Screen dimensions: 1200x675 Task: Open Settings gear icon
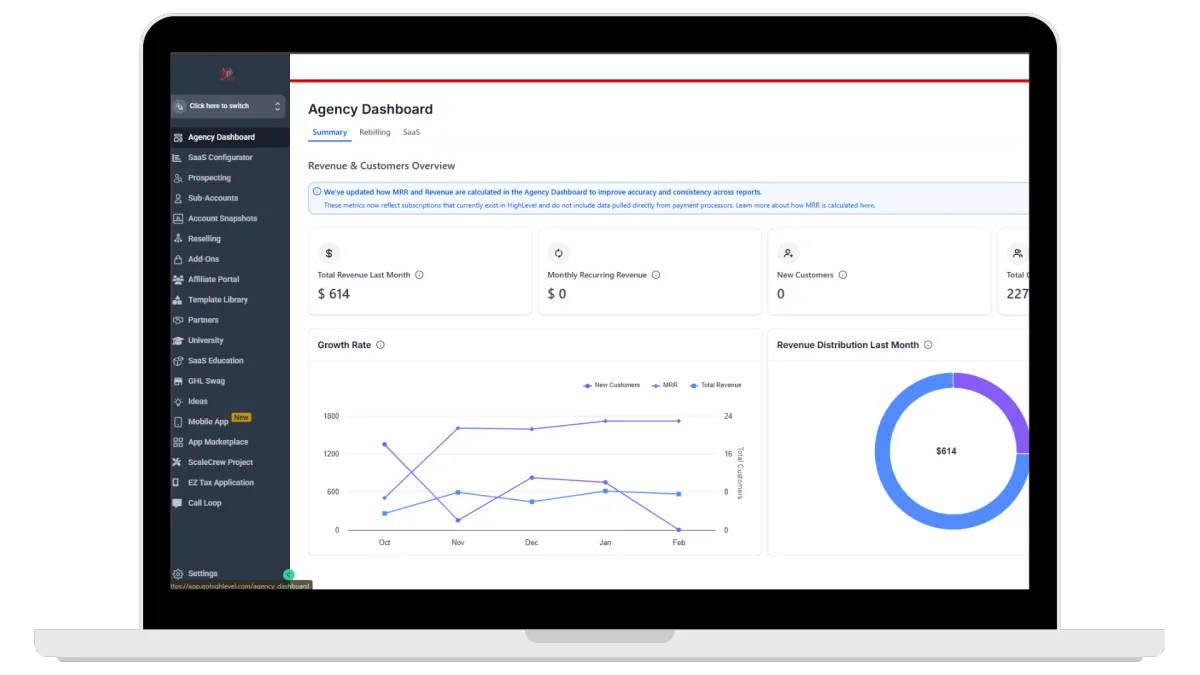[x=178, y=574]
